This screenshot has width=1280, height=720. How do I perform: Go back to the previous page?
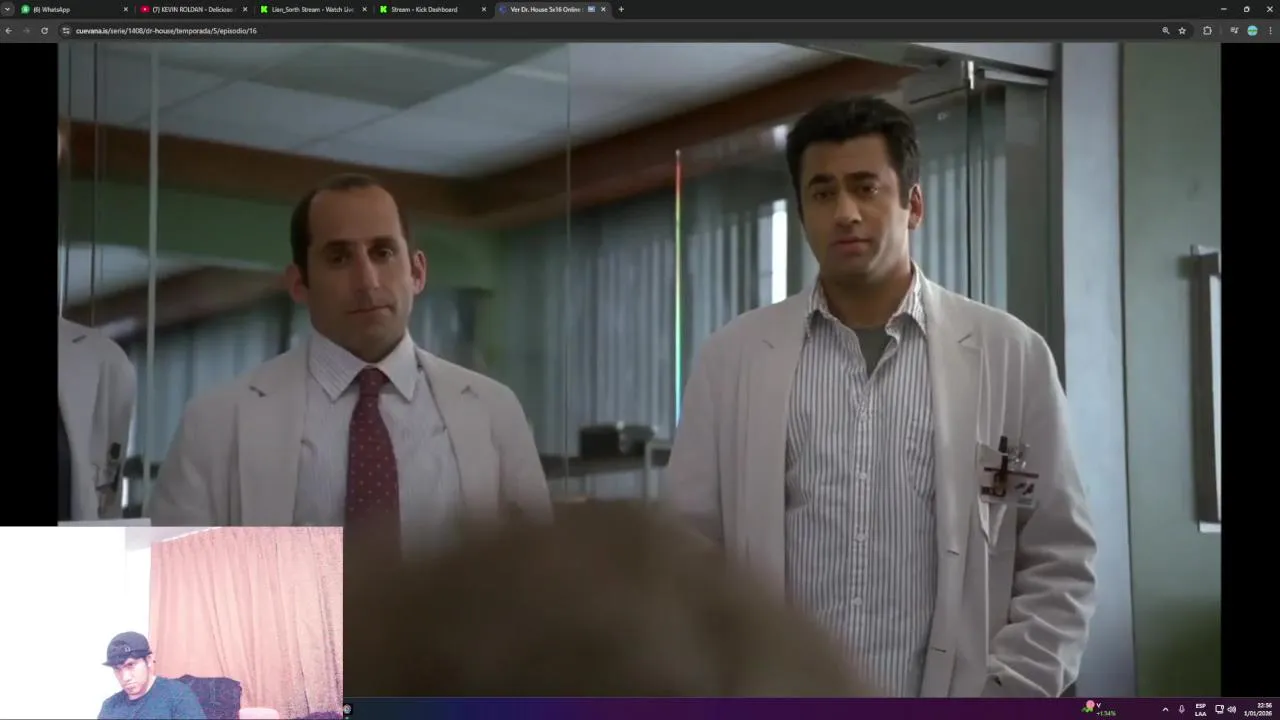pos(8,31)
